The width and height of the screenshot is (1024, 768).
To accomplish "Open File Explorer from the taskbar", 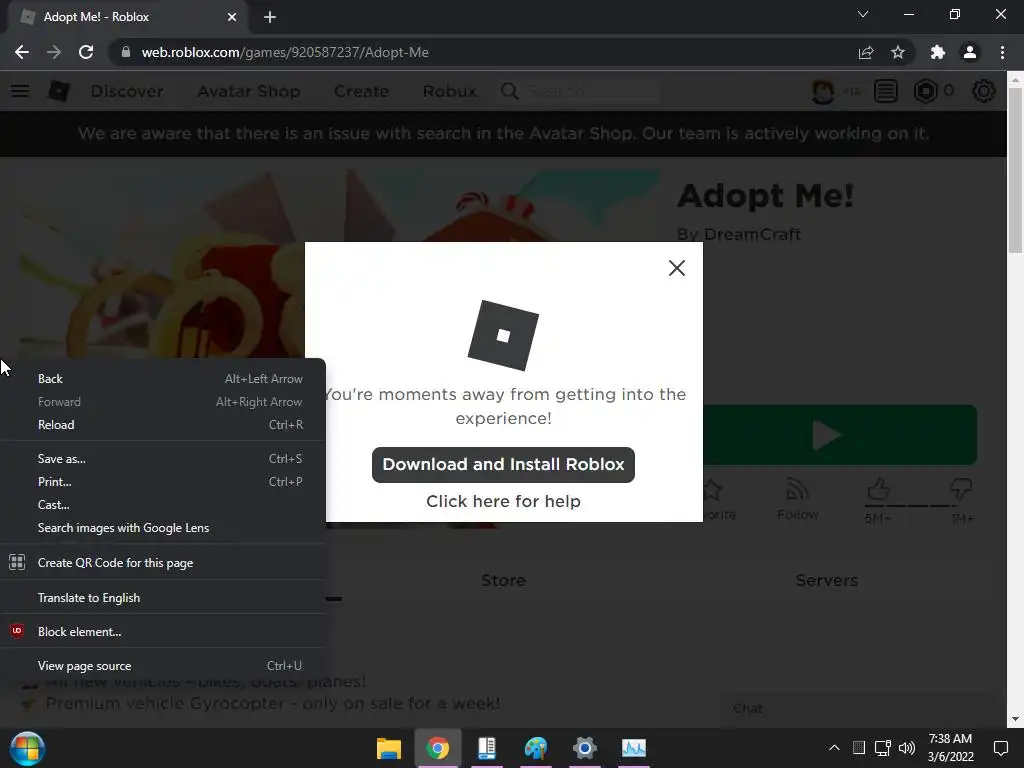I will click(389, 748).
